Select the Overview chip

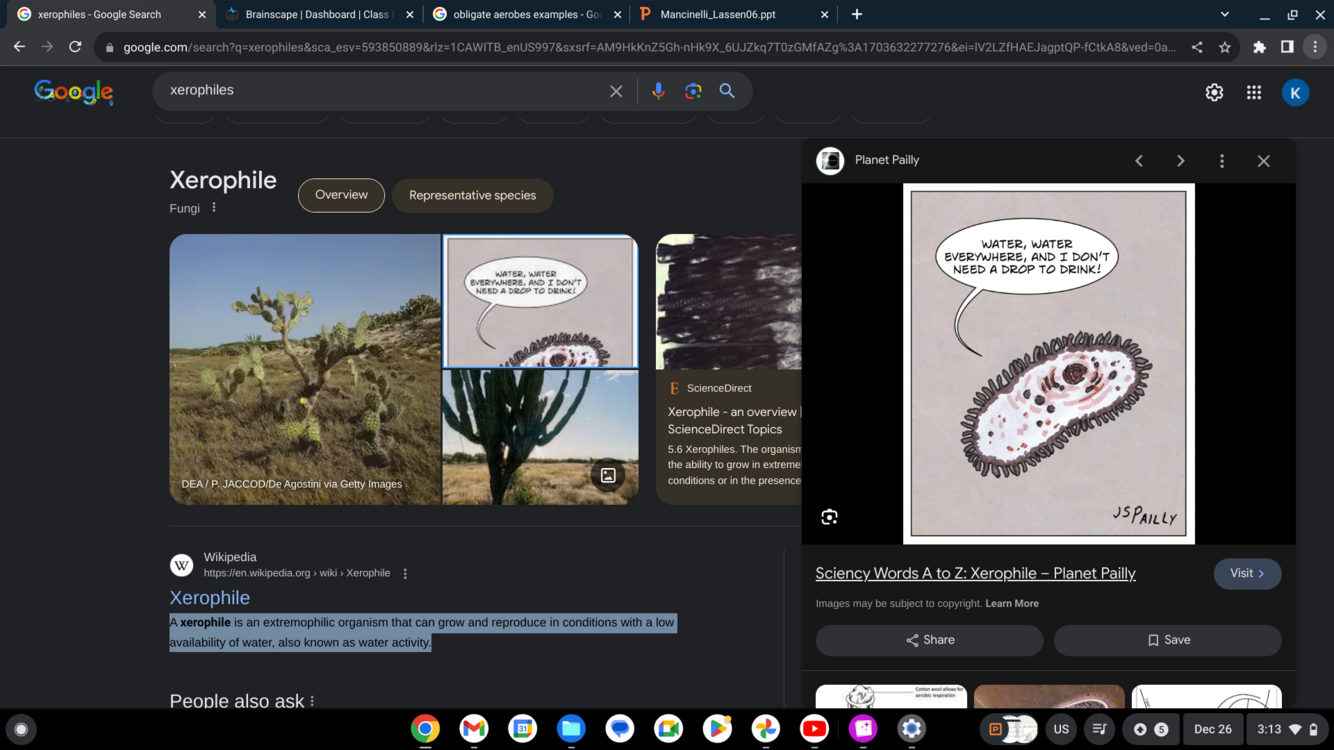[x=341, y=195]
